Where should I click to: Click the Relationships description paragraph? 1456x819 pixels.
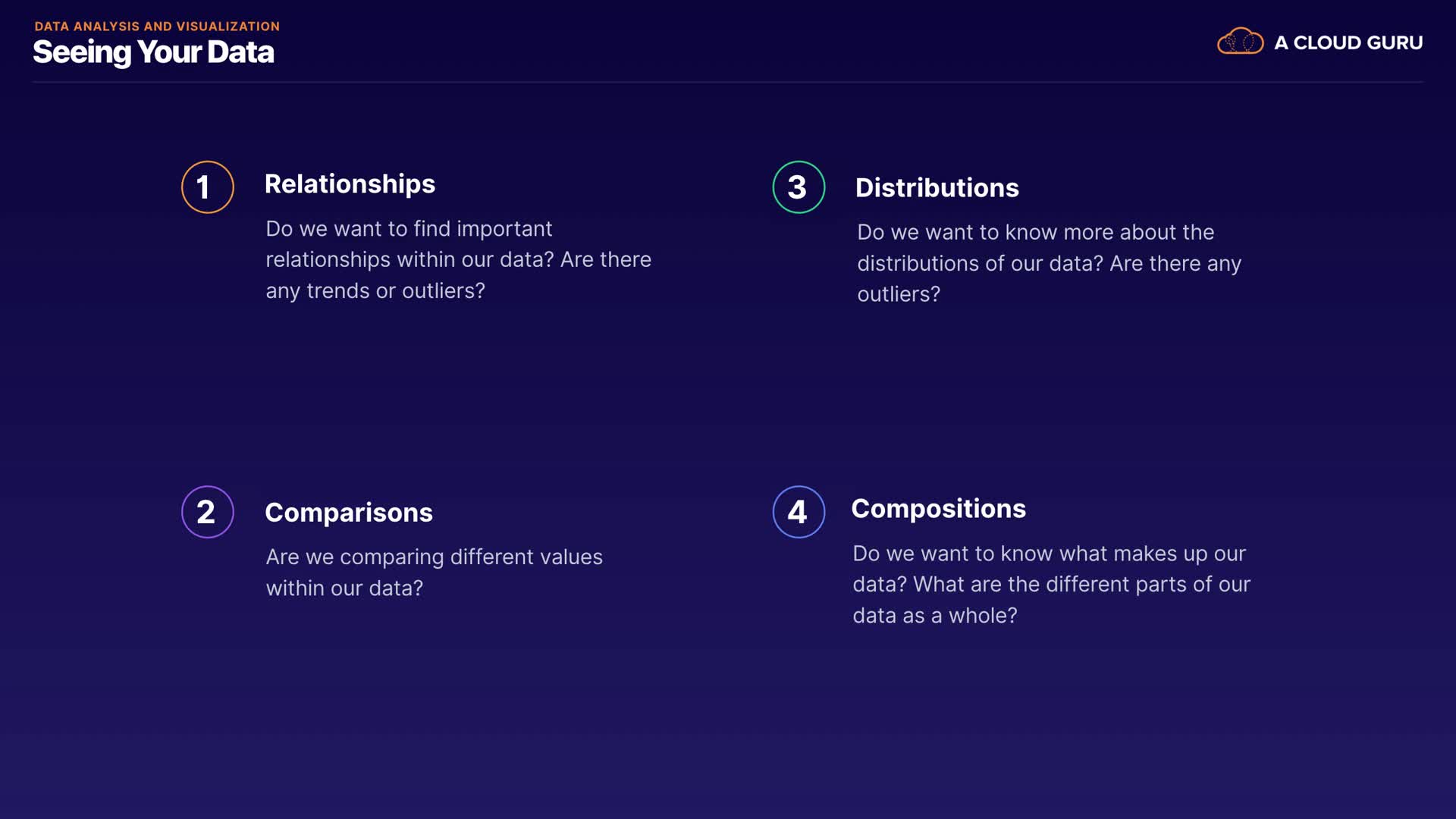pos(458,259)
